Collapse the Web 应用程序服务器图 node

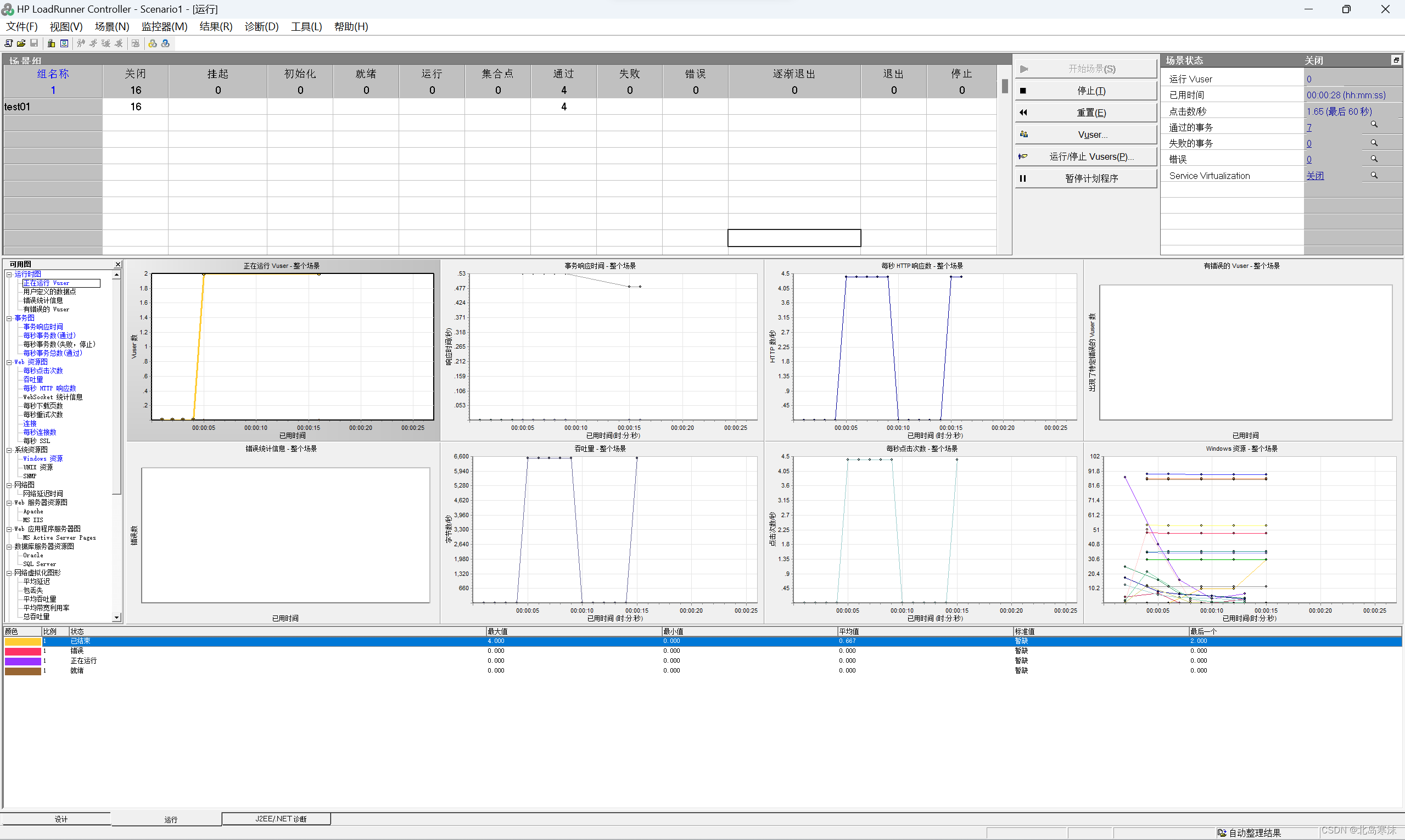[x=9, y=529]
